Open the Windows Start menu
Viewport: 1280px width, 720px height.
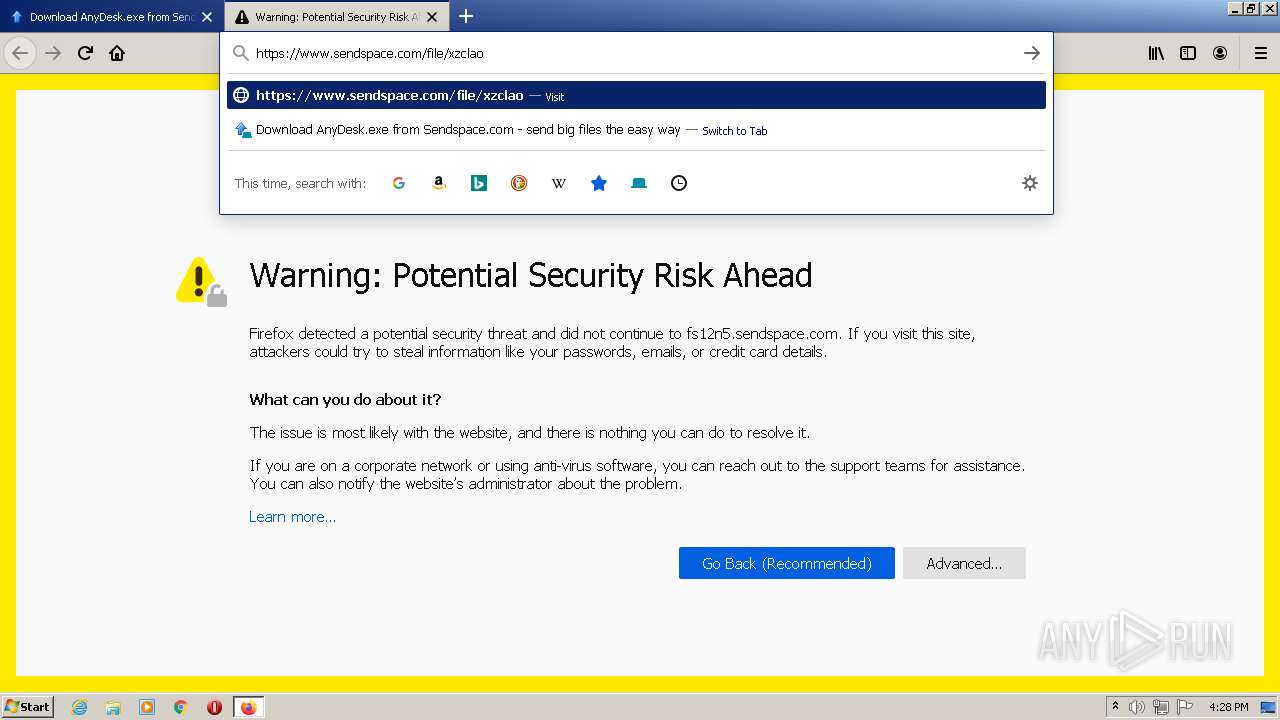pyautogui.click(x=28, y=706)
